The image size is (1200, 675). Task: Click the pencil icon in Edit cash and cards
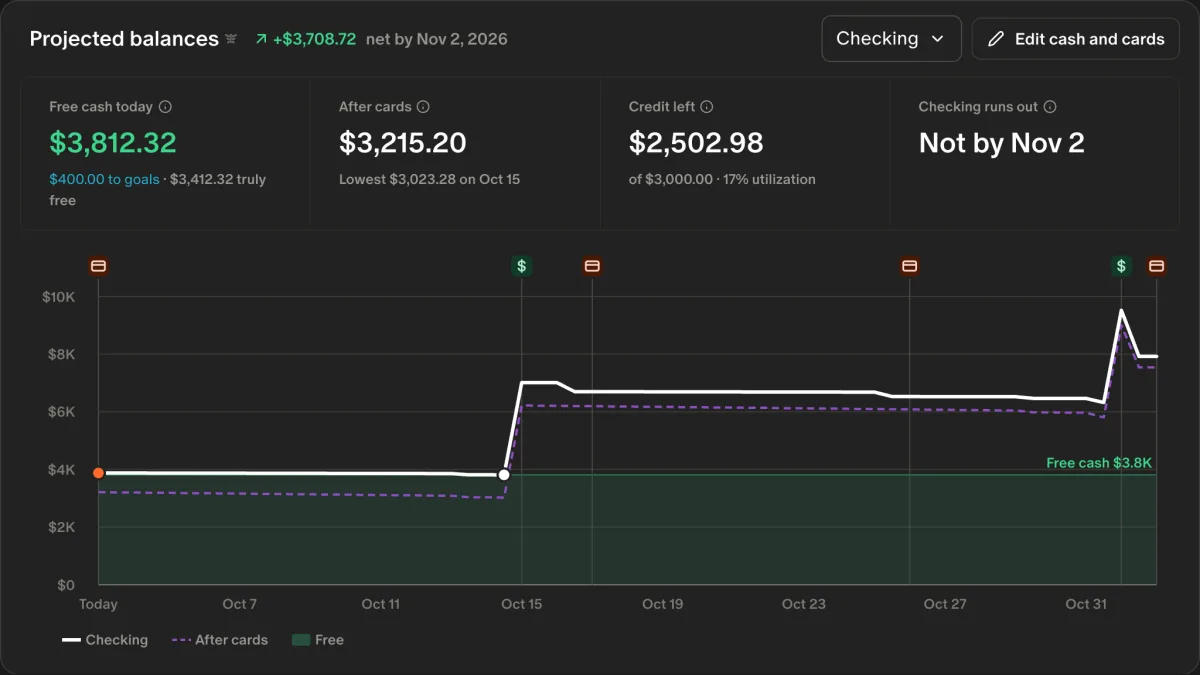click(x=995, y=39)
